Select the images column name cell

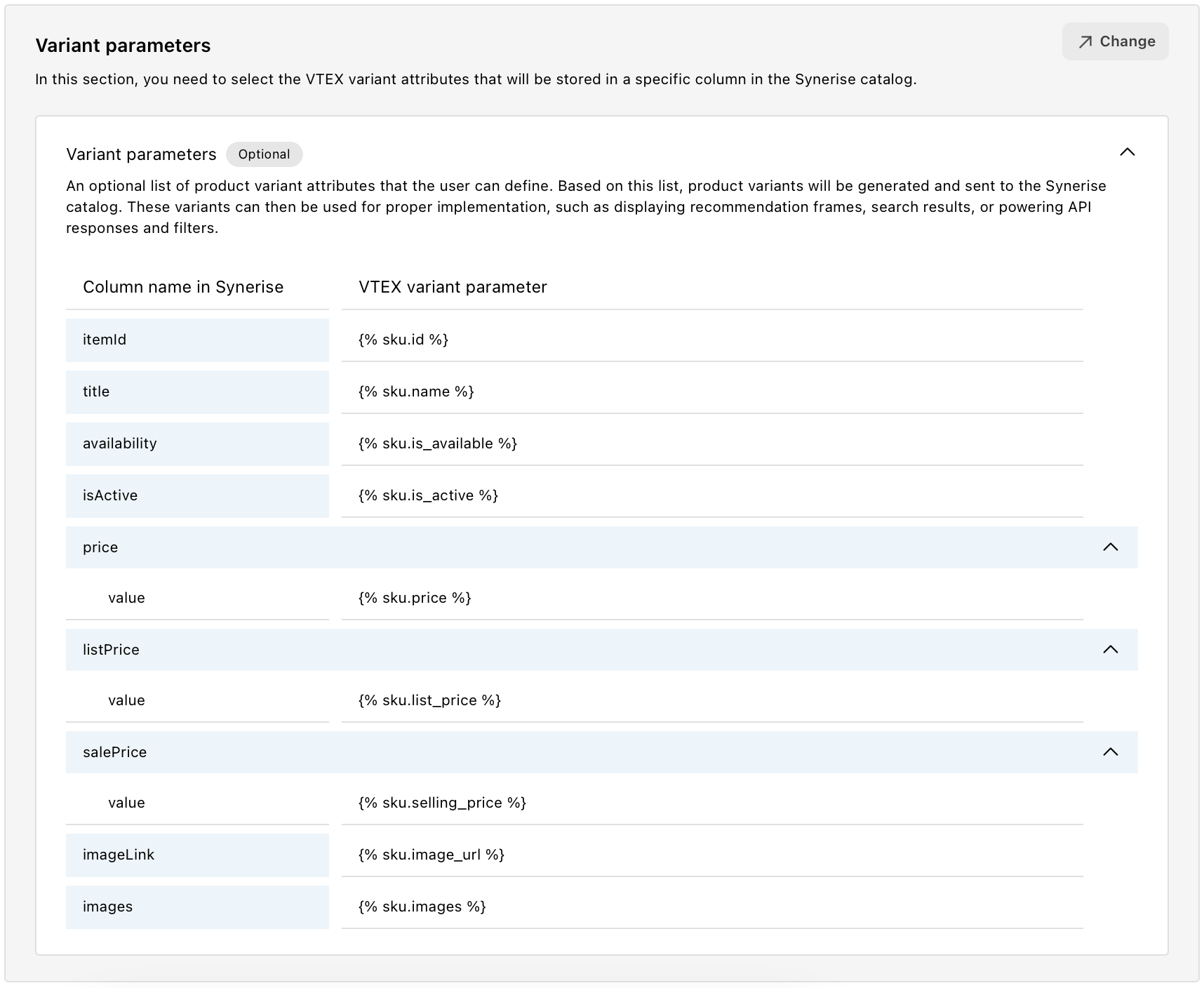tap(197, 907)
